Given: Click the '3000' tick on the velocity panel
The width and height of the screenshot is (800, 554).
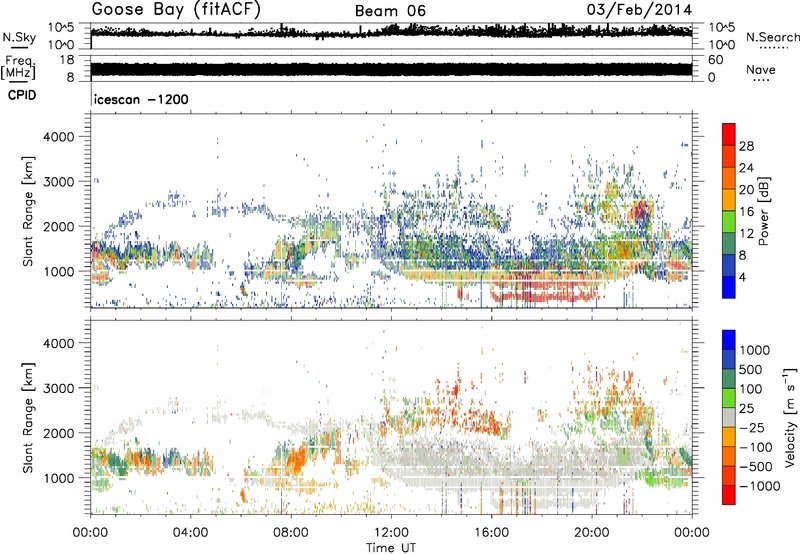Looking at the screenshot, I should point(58,388).
